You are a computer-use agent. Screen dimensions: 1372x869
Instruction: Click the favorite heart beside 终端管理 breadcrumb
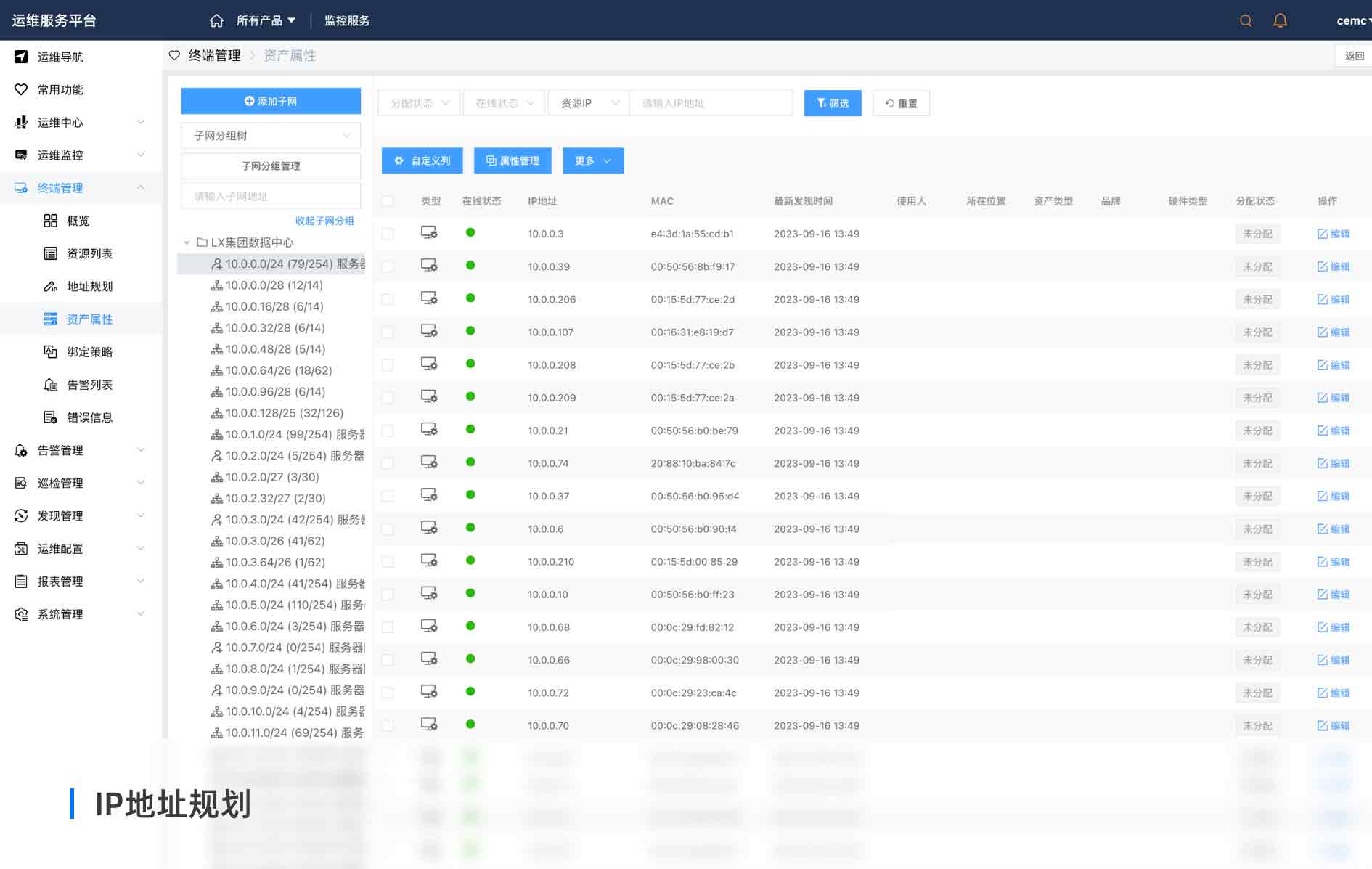(x=174, y=55)
